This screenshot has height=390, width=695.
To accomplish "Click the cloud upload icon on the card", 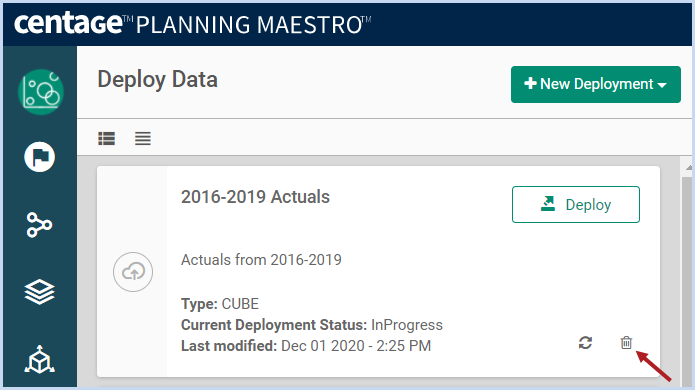I will coord(133,272).
